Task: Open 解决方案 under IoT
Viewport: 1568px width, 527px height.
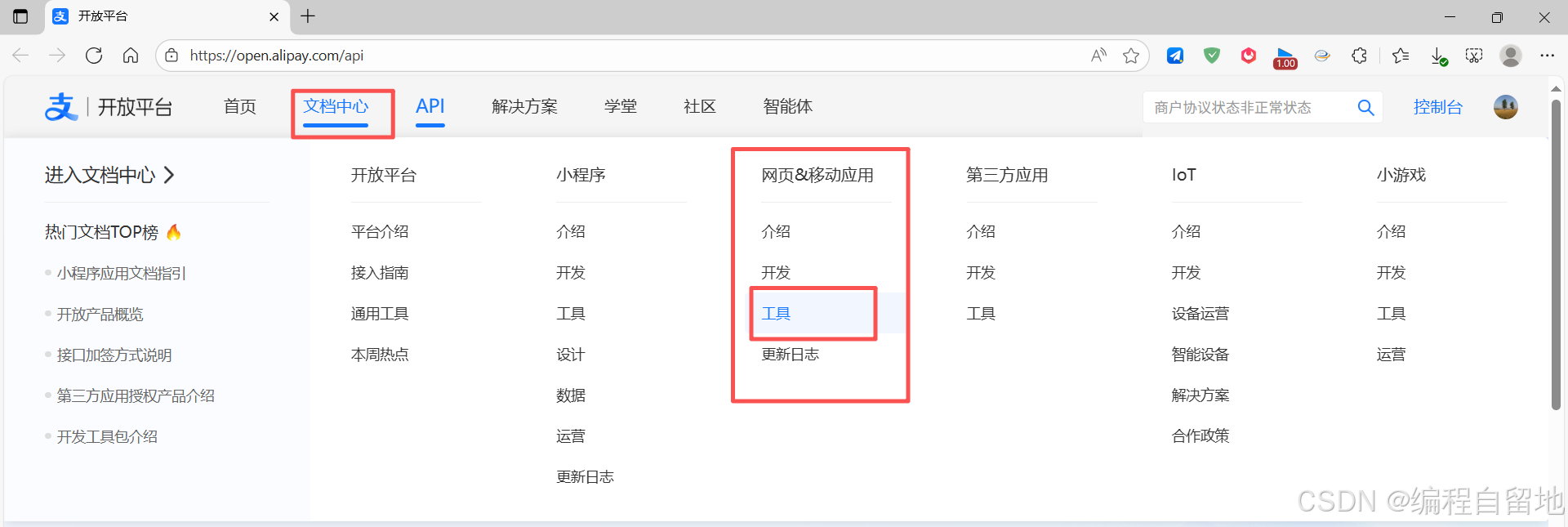Action: [1200, 395]
